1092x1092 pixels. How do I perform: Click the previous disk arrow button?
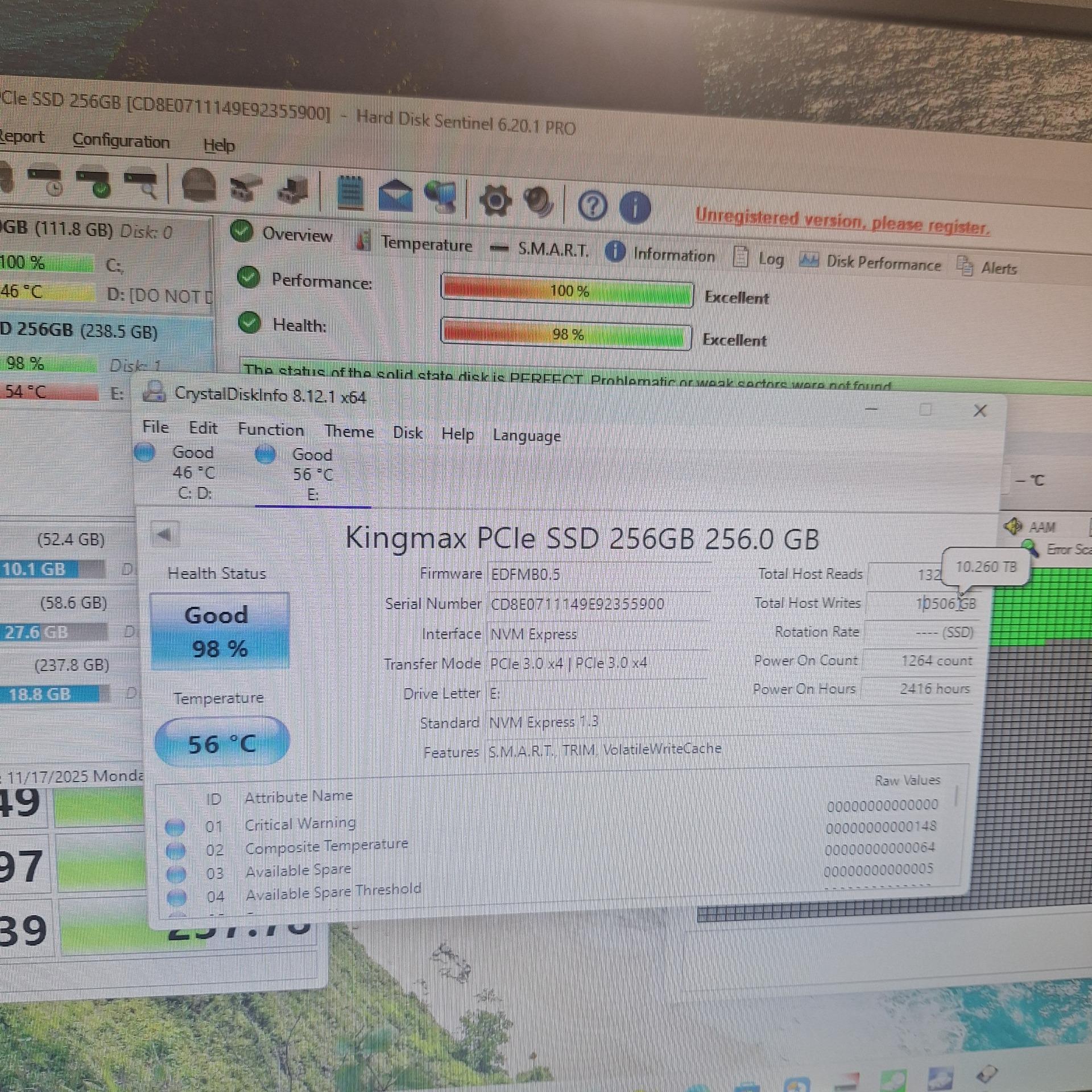coord(165,534)
